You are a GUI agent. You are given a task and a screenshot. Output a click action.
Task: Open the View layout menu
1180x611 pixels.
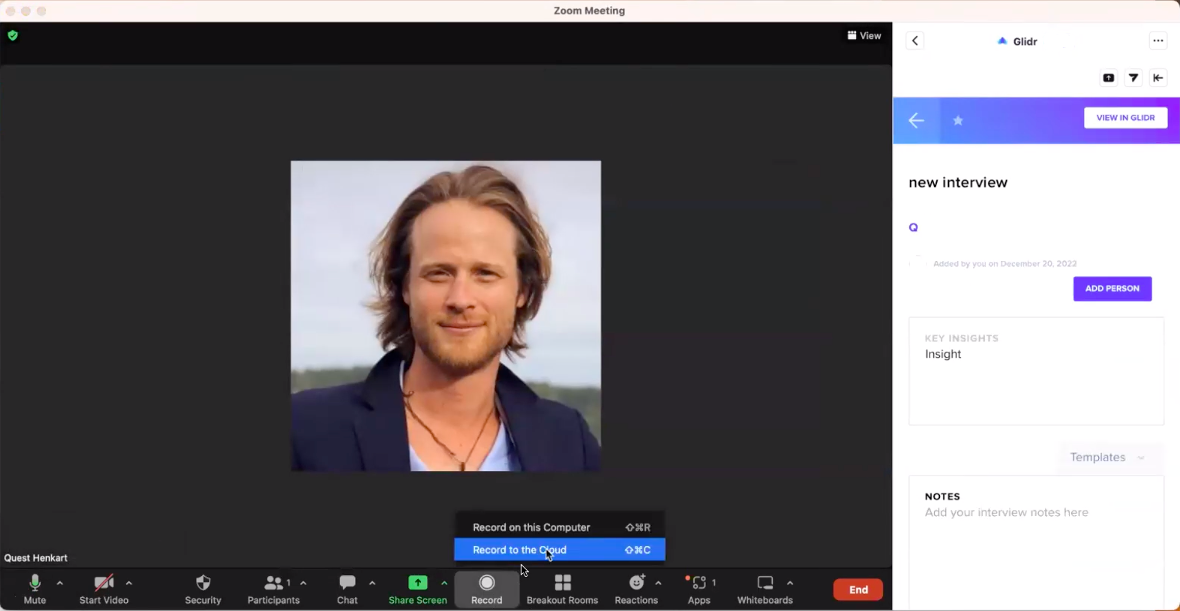864,35
